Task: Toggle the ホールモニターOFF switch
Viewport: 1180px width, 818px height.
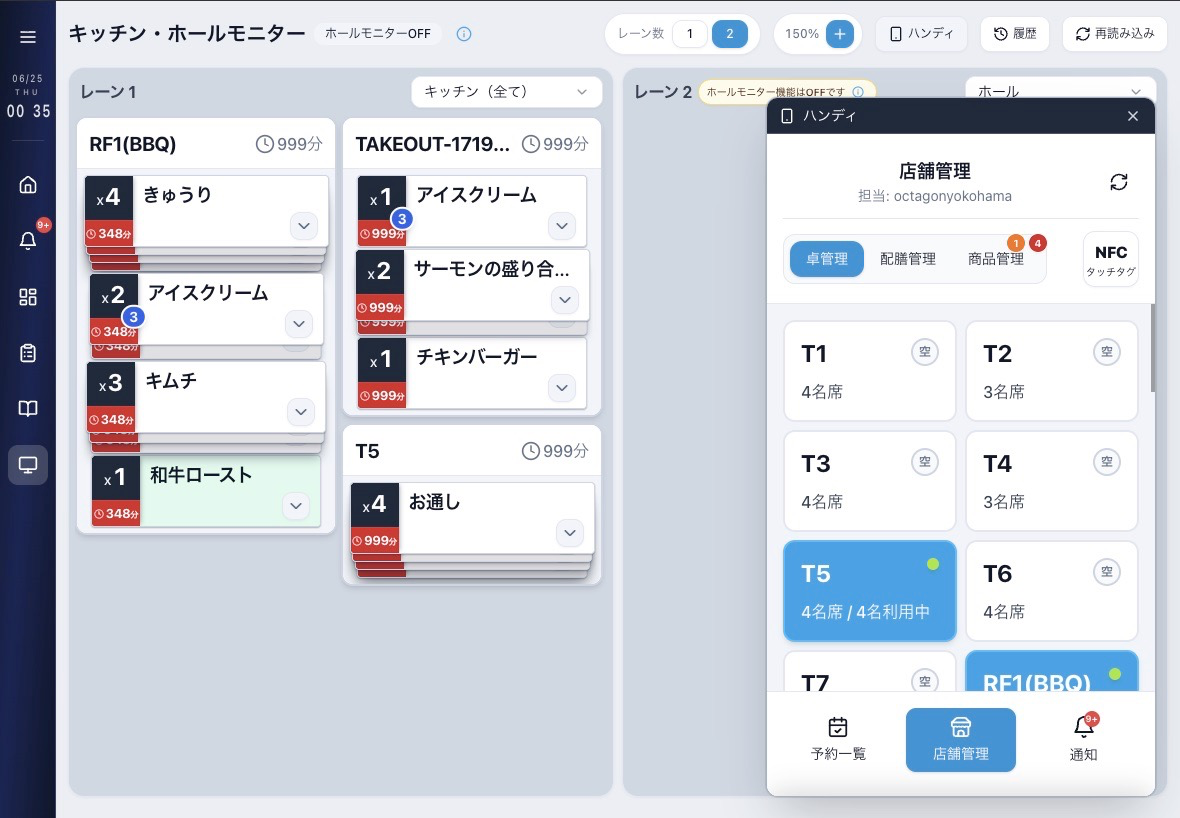Action: pos(378,34)
